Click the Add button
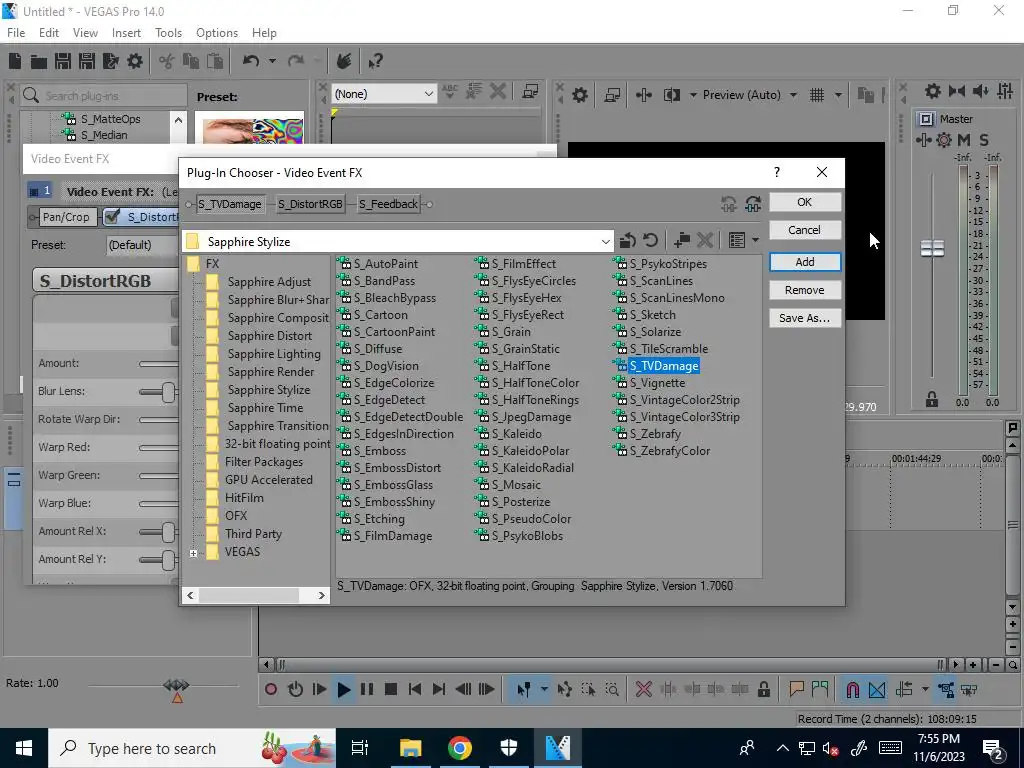 coord(805,262)
